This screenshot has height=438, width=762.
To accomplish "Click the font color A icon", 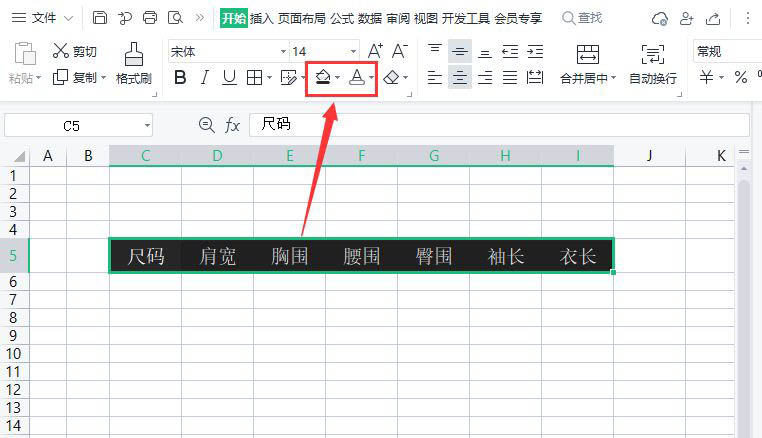I will [x=357, y=77].
